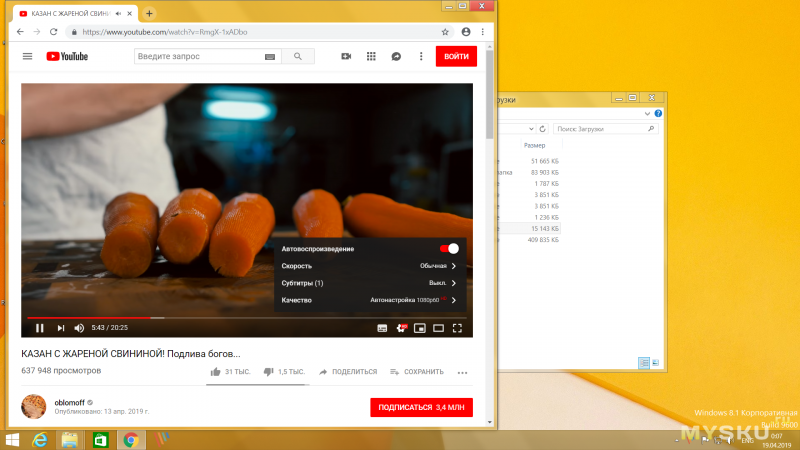Switch to Chrome on the taskbar

[x=131, y=440]
